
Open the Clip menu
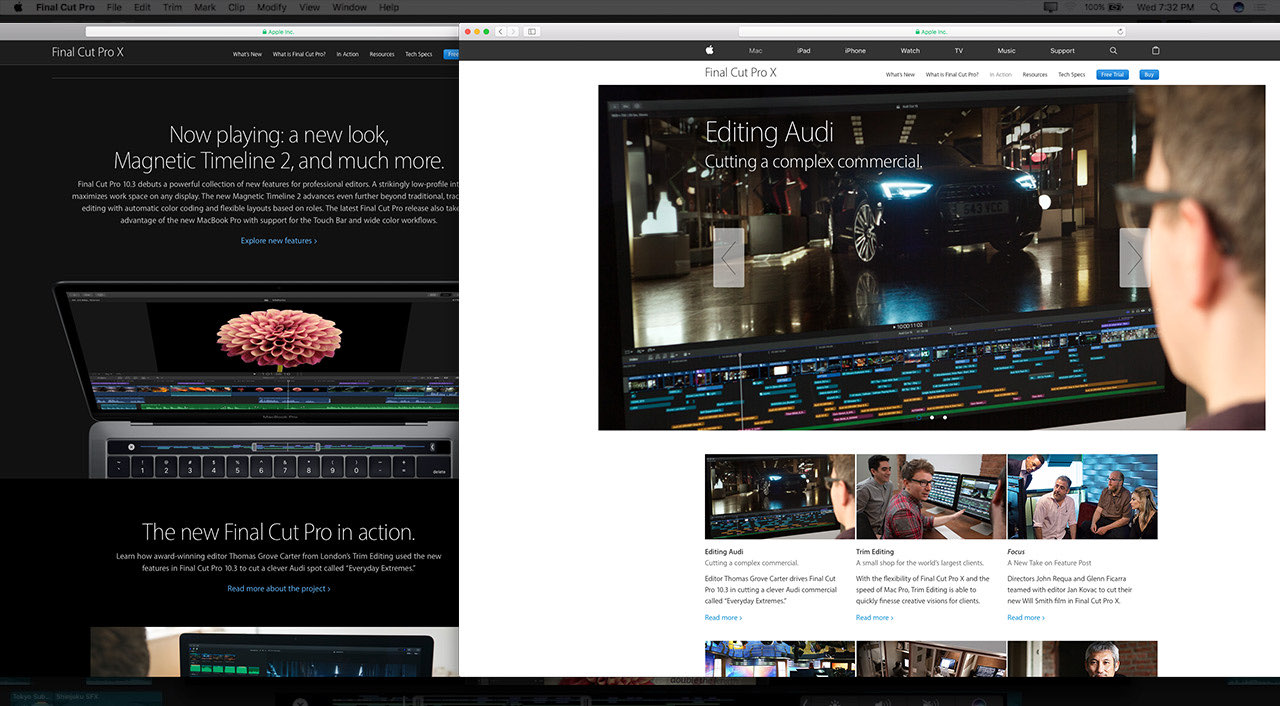click(x=236, y=7)
